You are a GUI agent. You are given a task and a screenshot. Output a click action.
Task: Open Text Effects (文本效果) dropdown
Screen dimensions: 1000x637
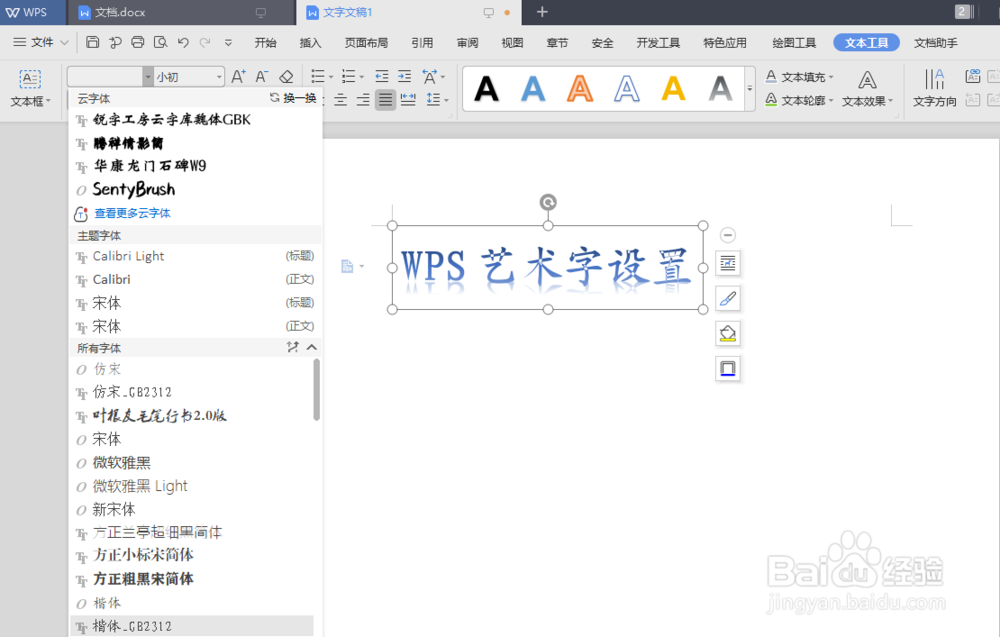pyautogui.click(x=867, y=88)
